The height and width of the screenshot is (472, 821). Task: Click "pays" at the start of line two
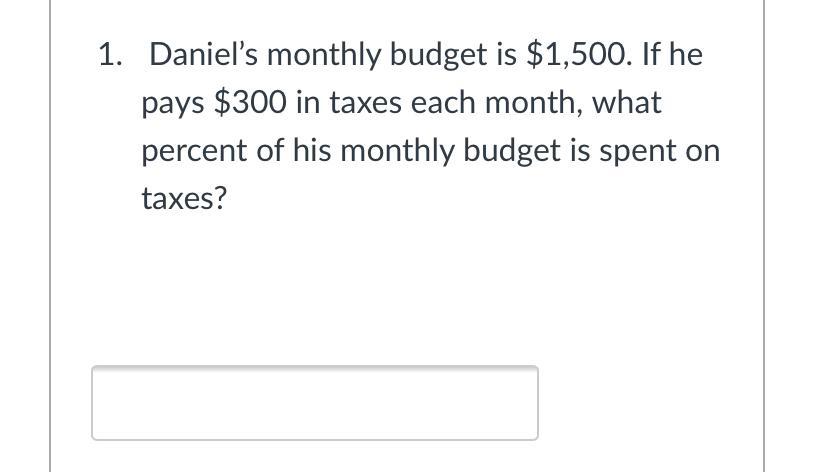coord(173,104)
